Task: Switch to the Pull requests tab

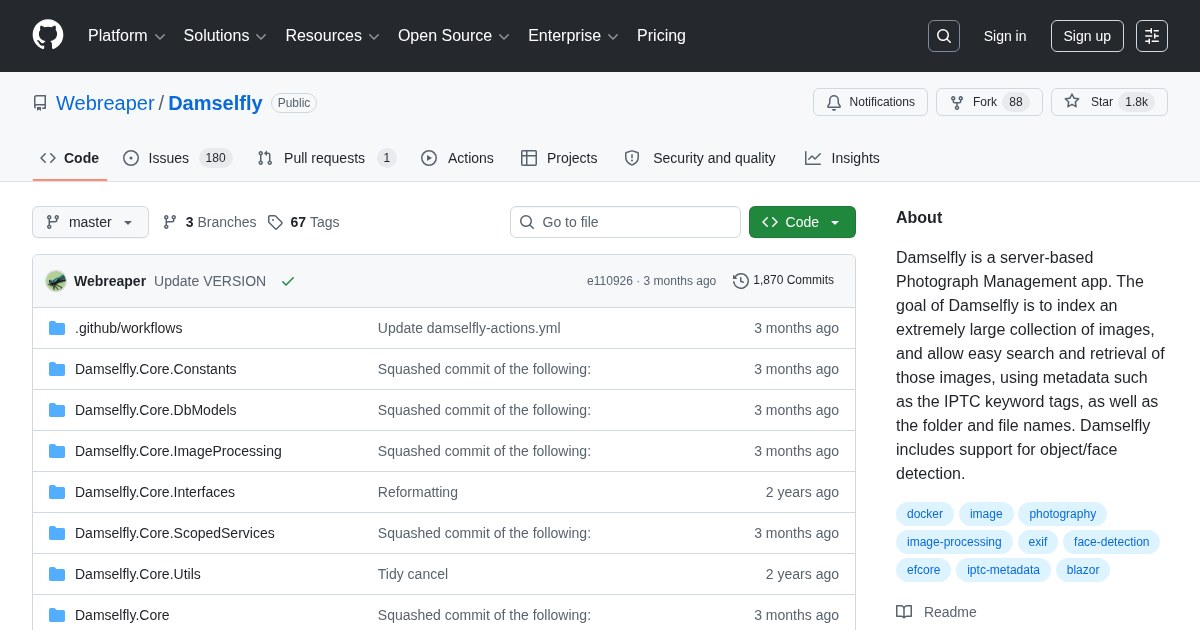Action: pos(327,158)
